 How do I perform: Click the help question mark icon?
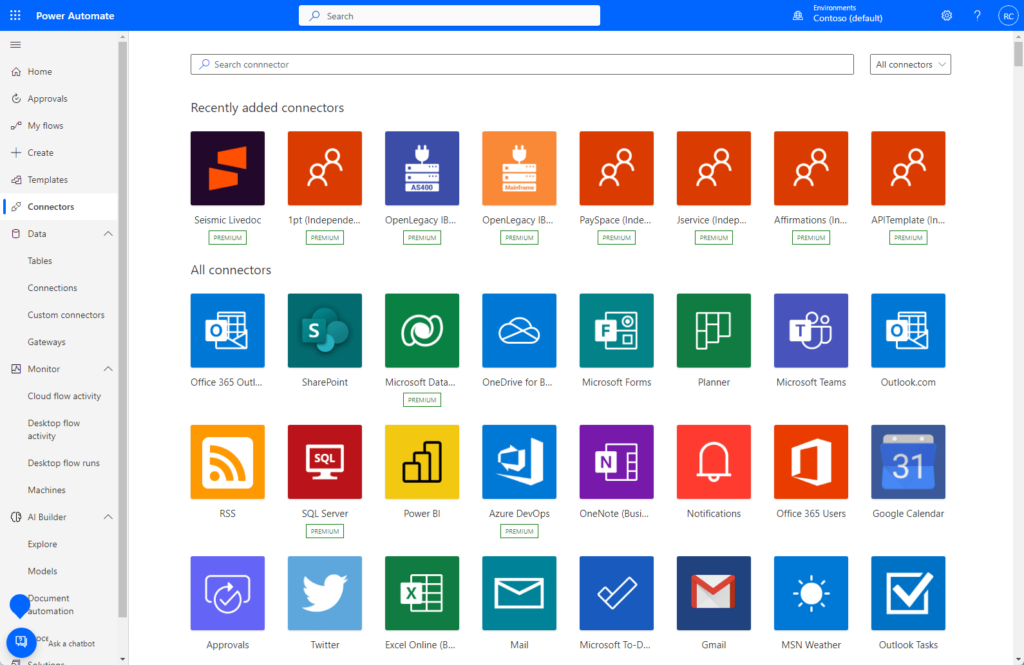[977, 16]
